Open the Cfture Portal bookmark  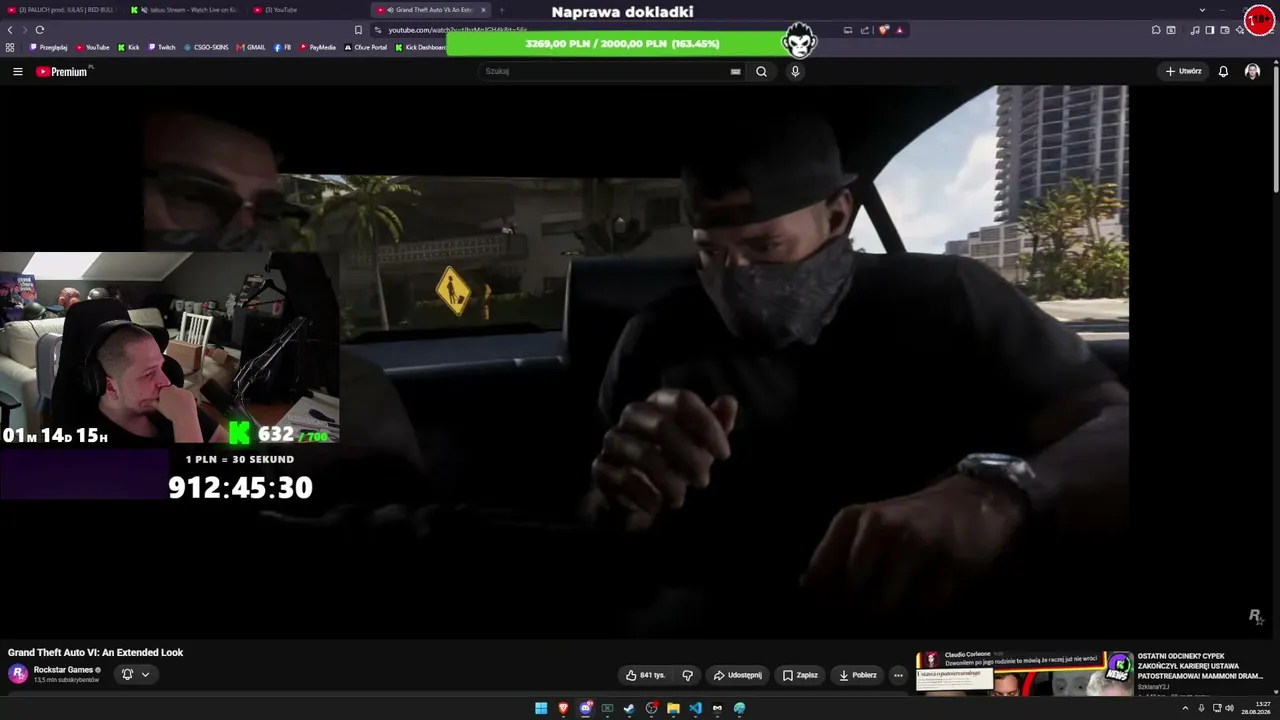point(365,47)
